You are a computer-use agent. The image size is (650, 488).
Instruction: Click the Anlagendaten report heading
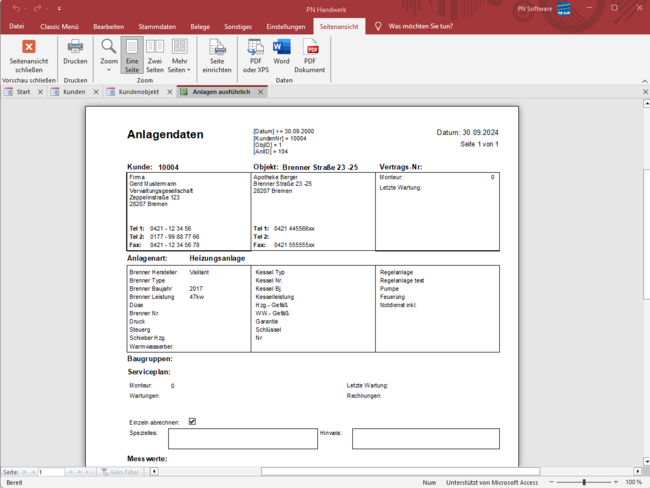165,134
